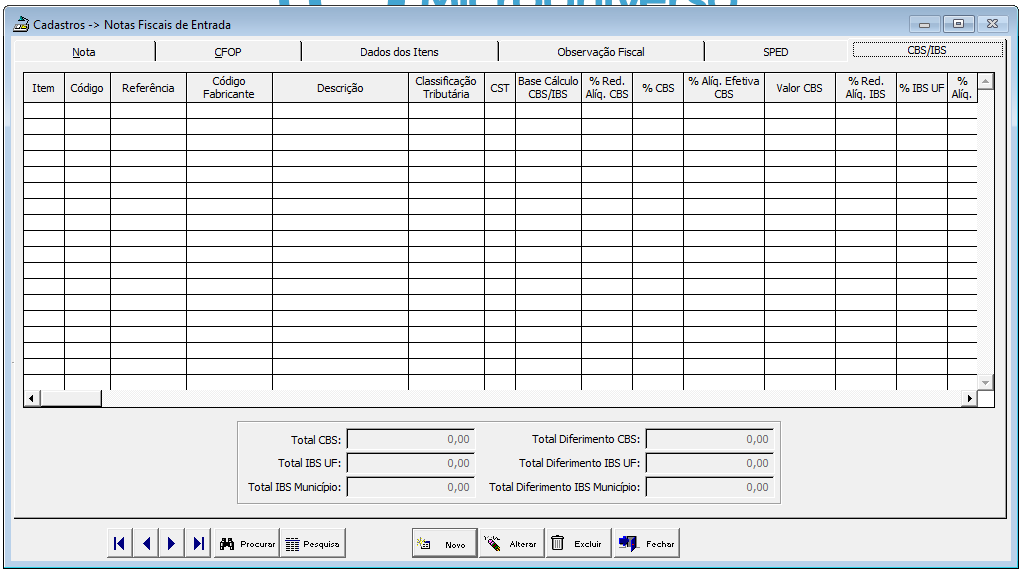Click Alterar to edit the record
Screen dimensions: 1023x573
point(511,544)
